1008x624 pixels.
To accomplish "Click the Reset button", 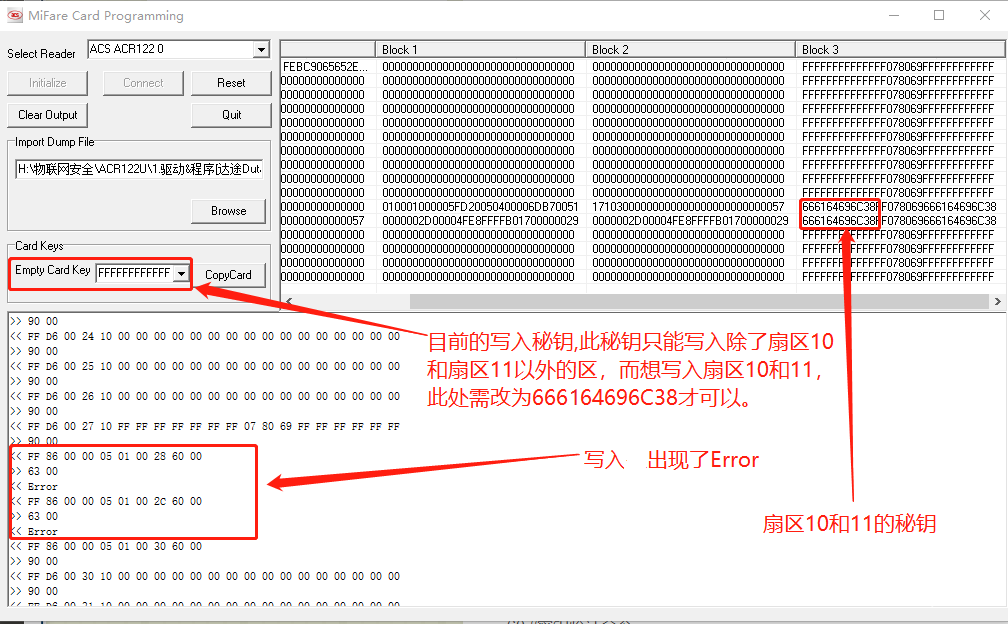I will pyautogui.click(x=231, y=83).
